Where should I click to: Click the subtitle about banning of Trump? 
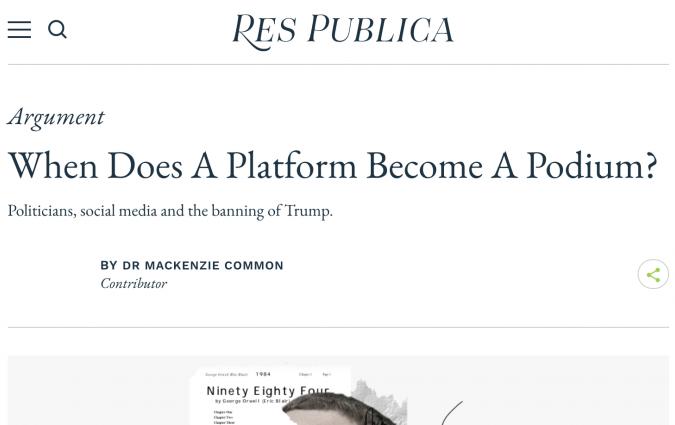[x=170, y=210]
